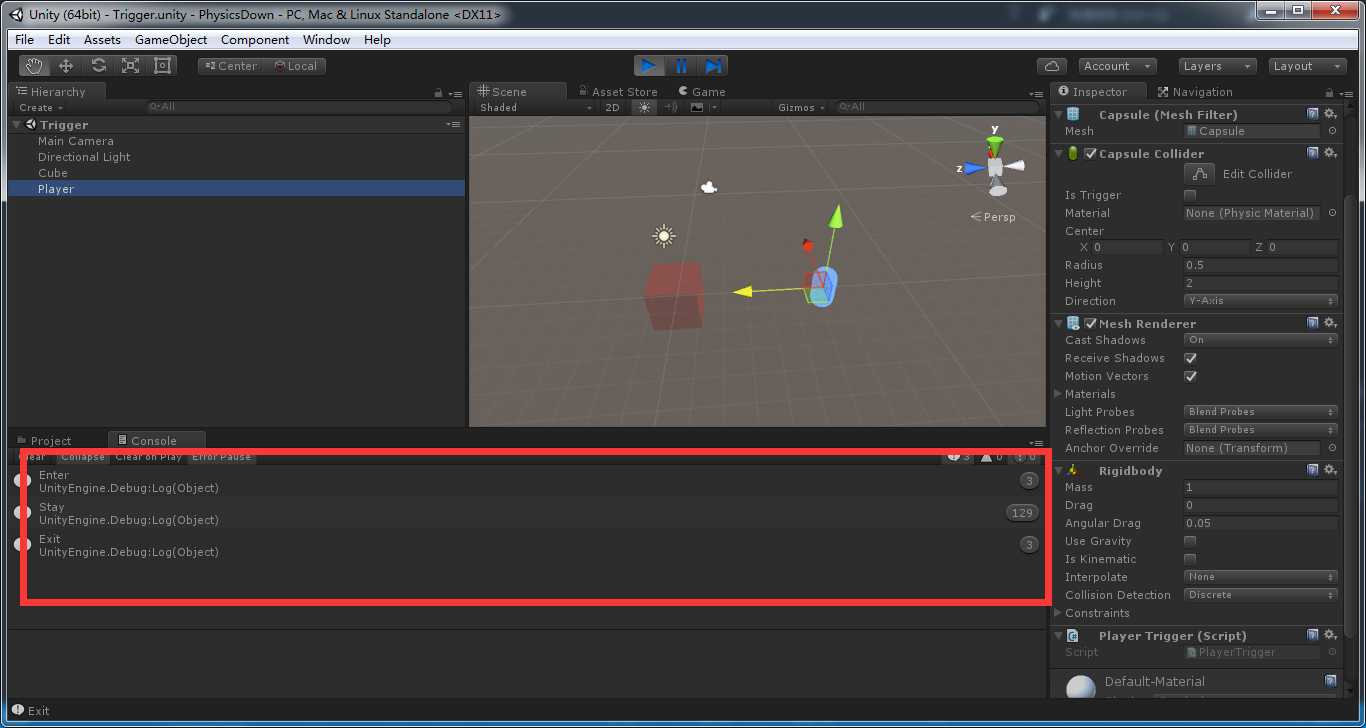Open gear menu of Mesh Renderer

point(1330,323)
